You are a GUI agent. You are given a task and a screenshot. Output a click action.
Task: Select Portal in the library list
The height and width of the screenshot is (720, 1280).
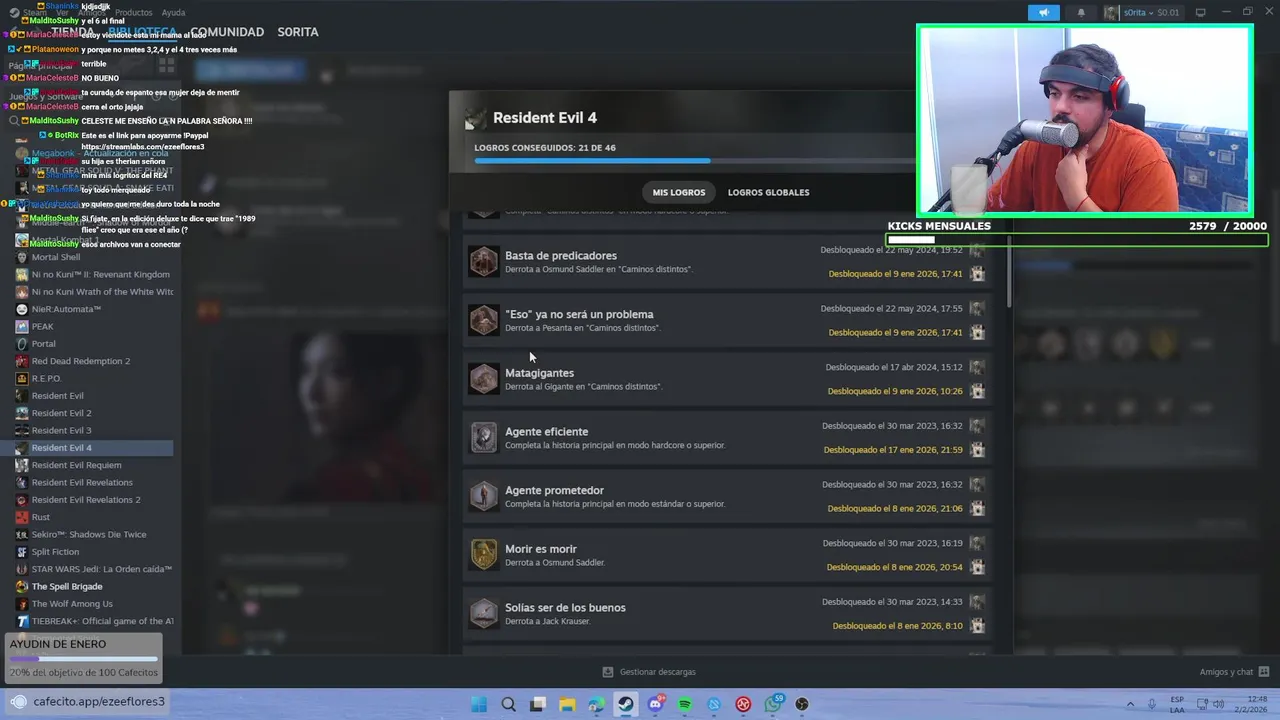click(x=43, y=344)
